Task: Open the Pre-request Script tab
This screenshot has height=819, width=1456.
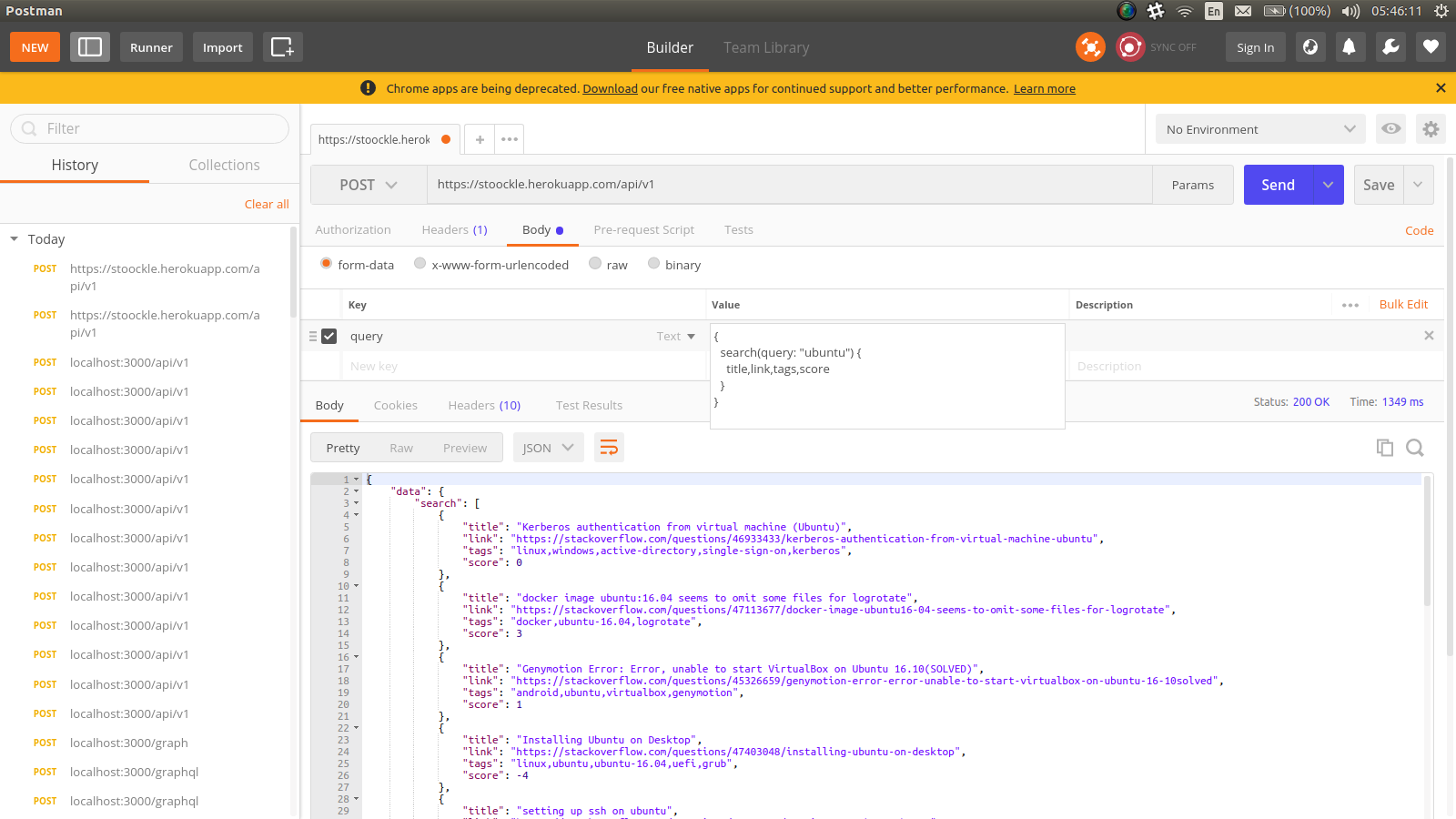Action: (644, 230)
